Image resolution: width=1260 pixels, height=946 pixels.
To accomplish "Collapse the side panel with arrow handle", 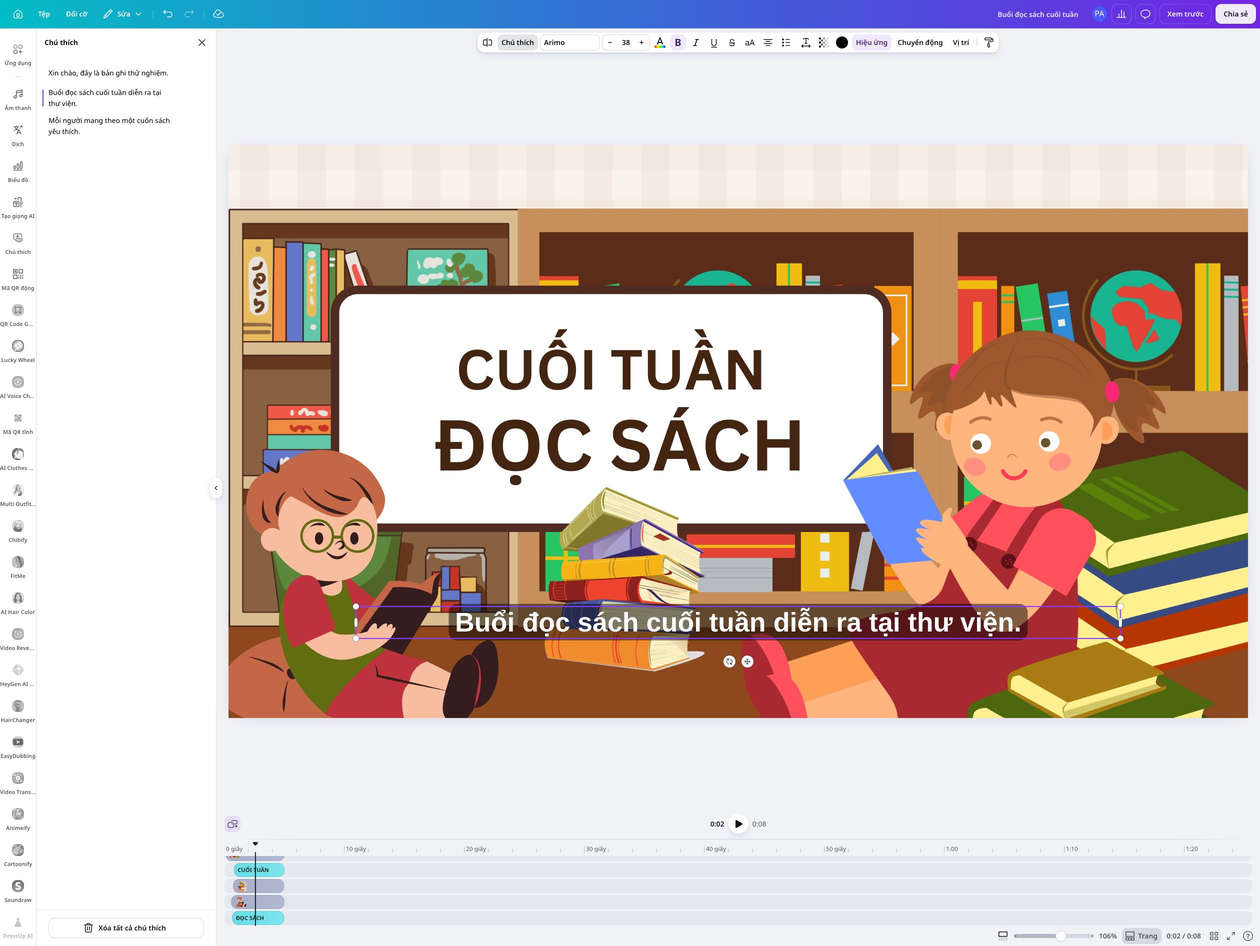I will [x=215, y=489].
